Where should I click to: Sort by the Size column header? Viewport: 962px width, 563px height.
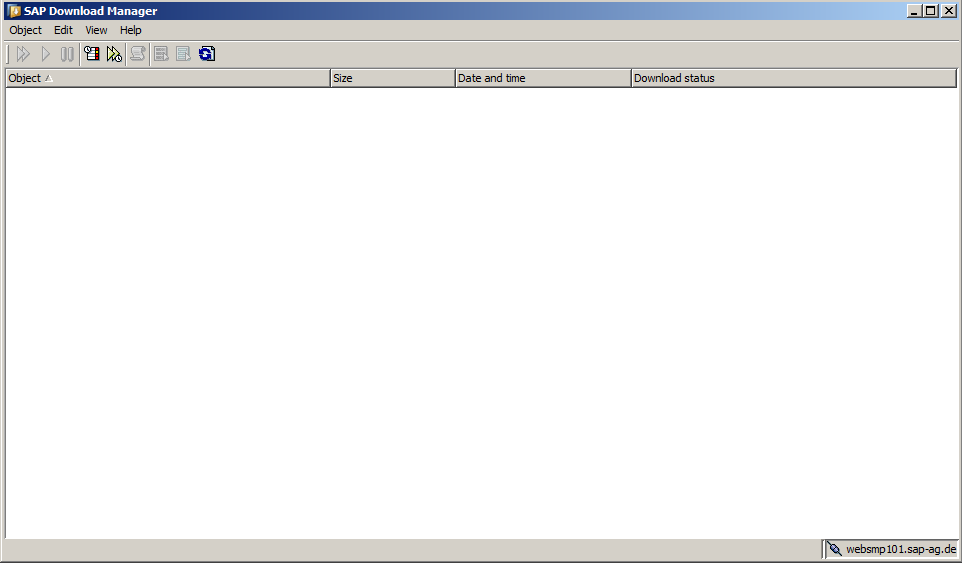point(393,78)
